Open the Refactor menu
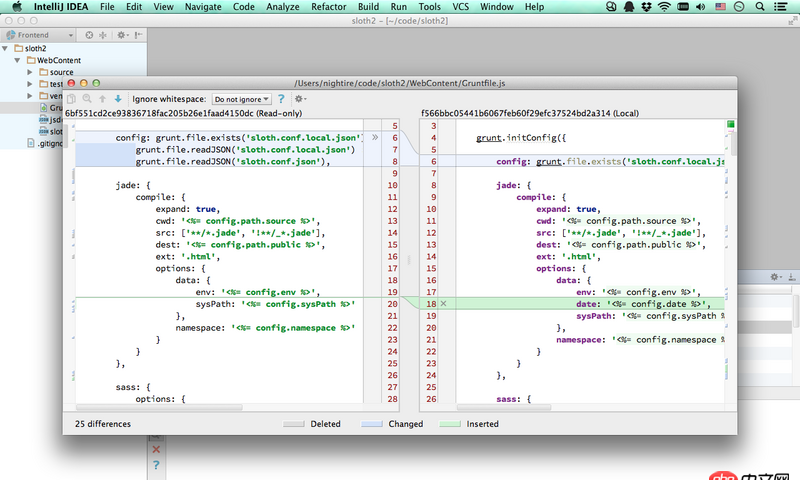Viewport: 800px width, 480px height. pyautogui.click(x=329, y=7)
